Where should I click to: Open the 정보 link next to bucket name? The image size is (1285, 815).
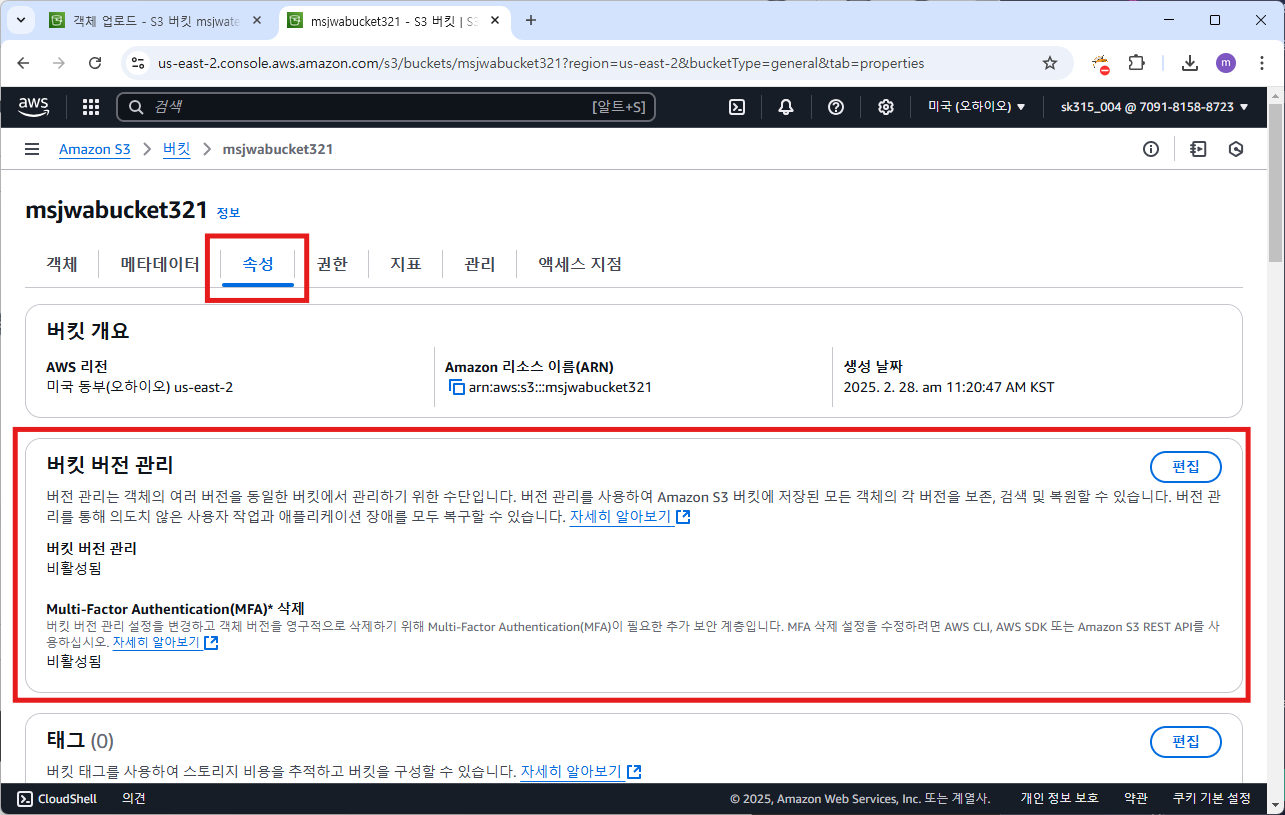point(228,213)
